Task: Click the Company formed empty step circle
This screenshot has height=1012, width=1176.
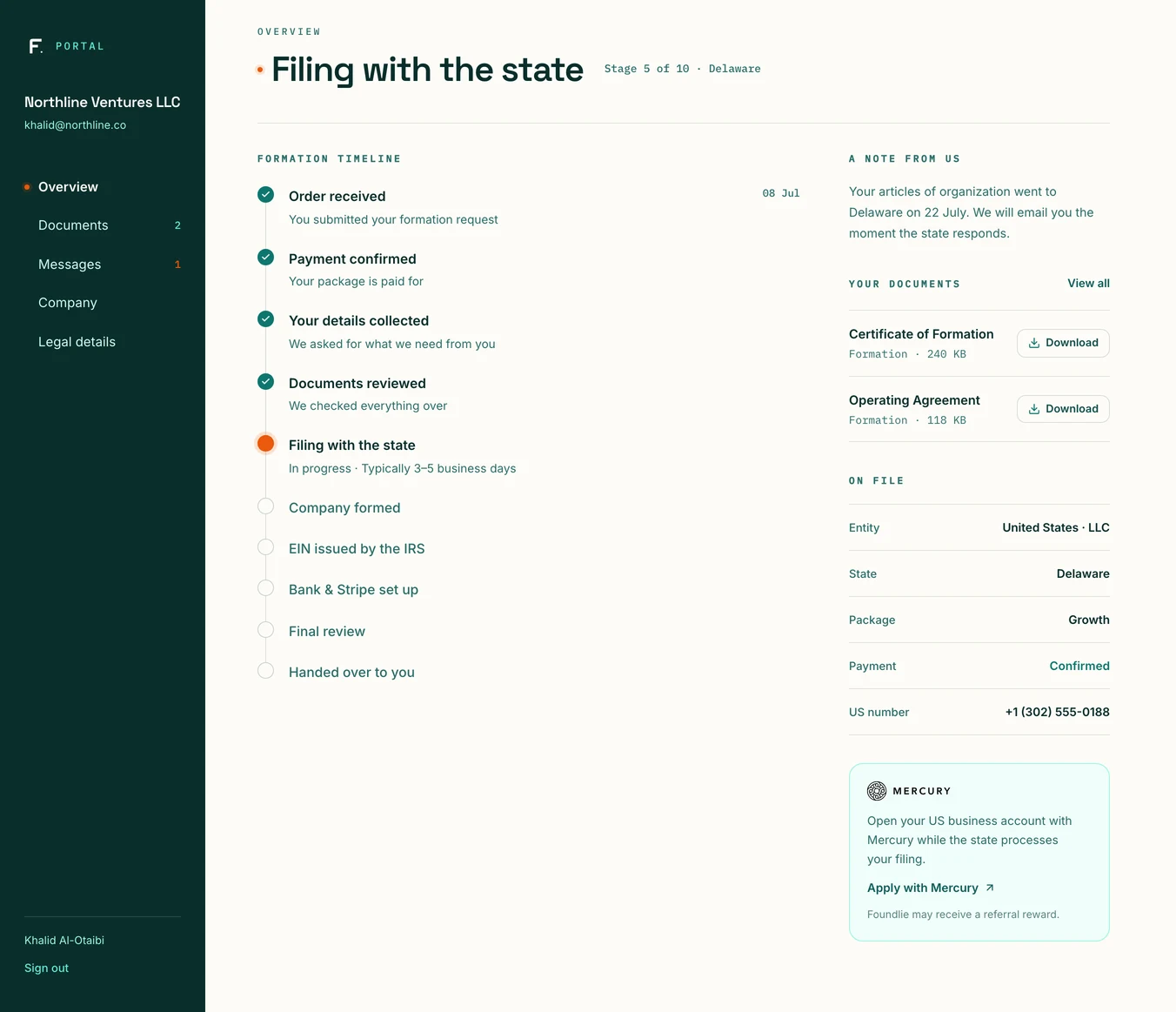Action: click(266, 506)
